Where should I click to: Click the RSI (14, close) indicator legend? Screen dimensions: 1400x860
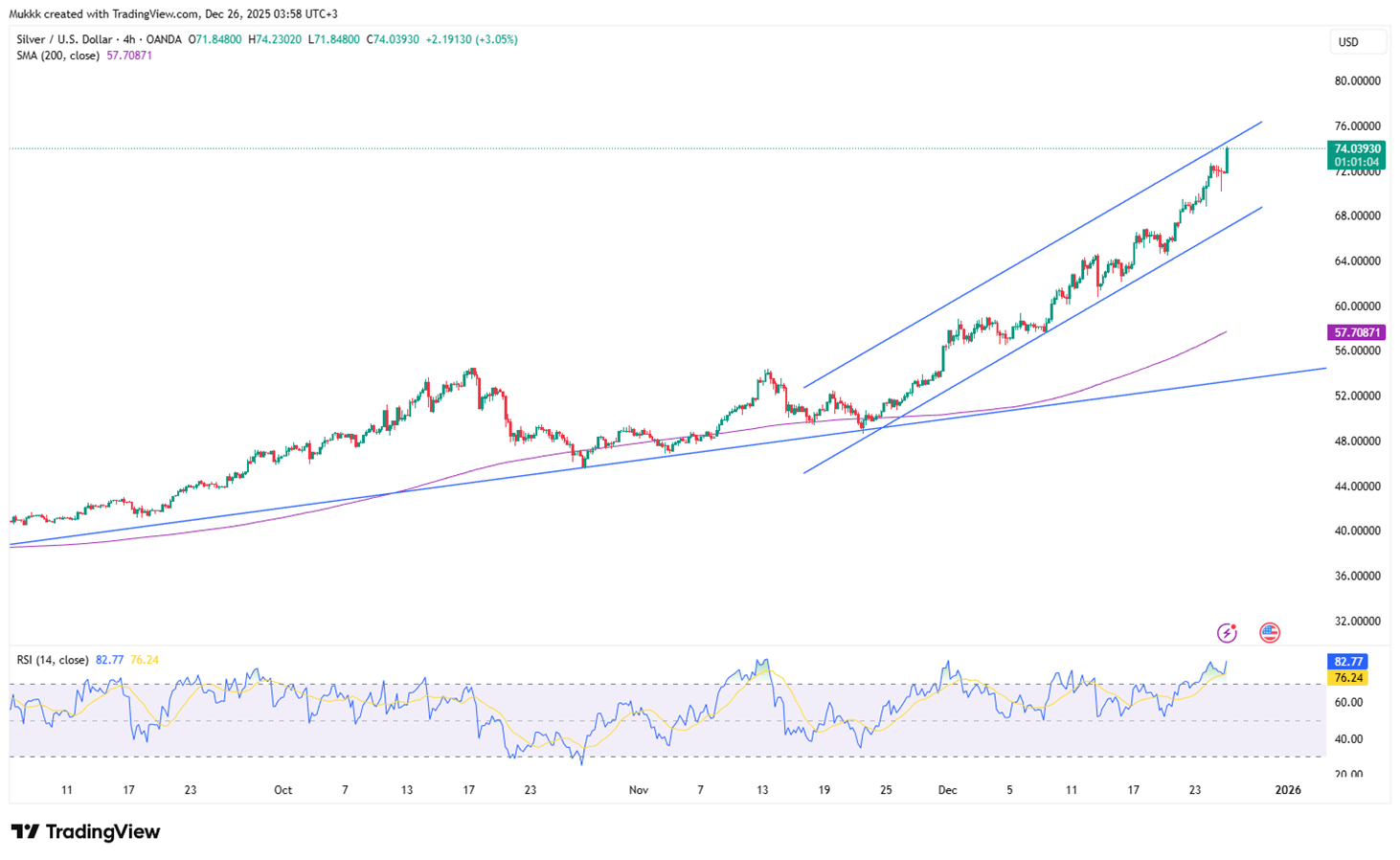(x=53, y=660)
